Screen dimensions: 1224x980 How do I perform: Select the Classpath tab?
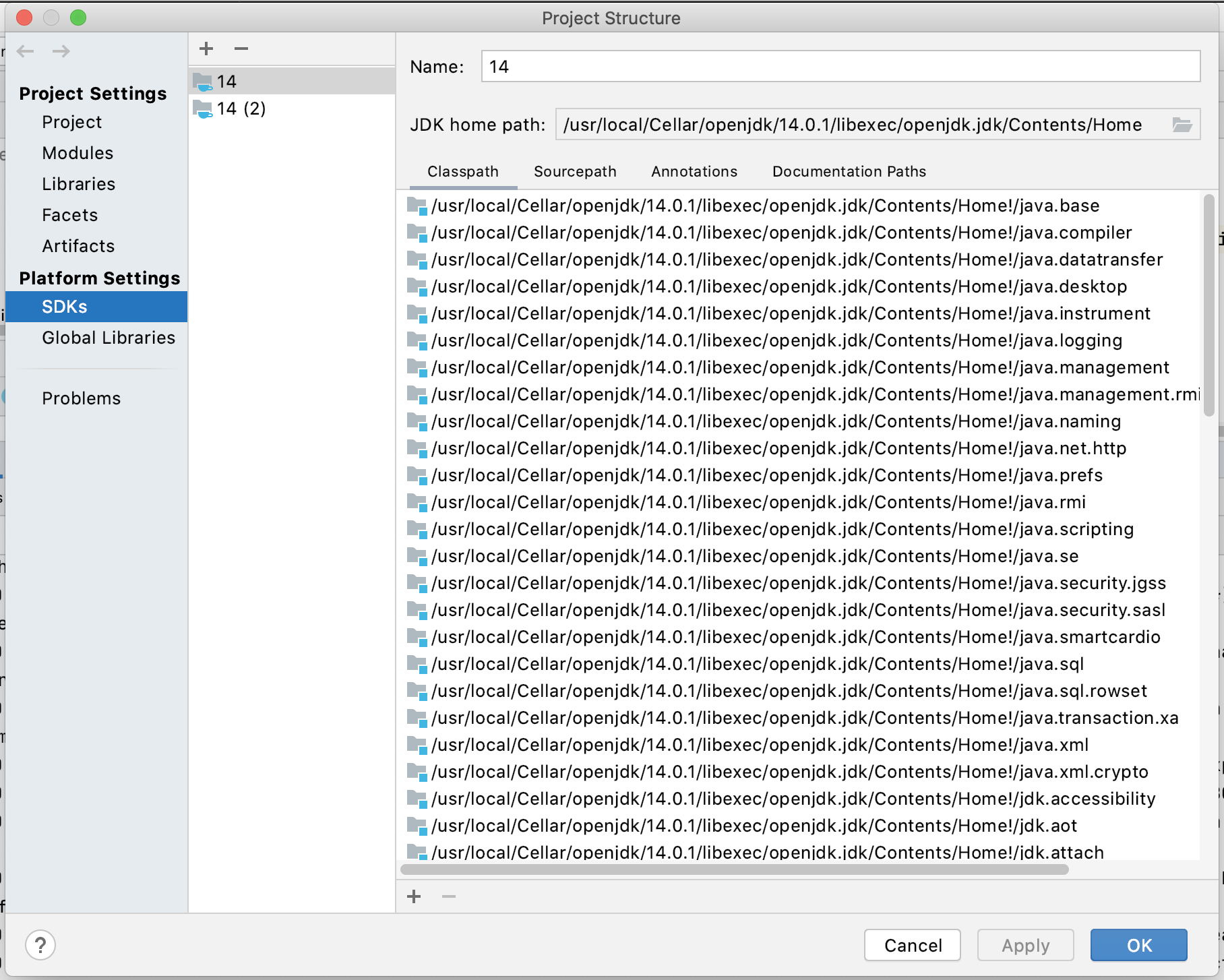tap(462, 171)
